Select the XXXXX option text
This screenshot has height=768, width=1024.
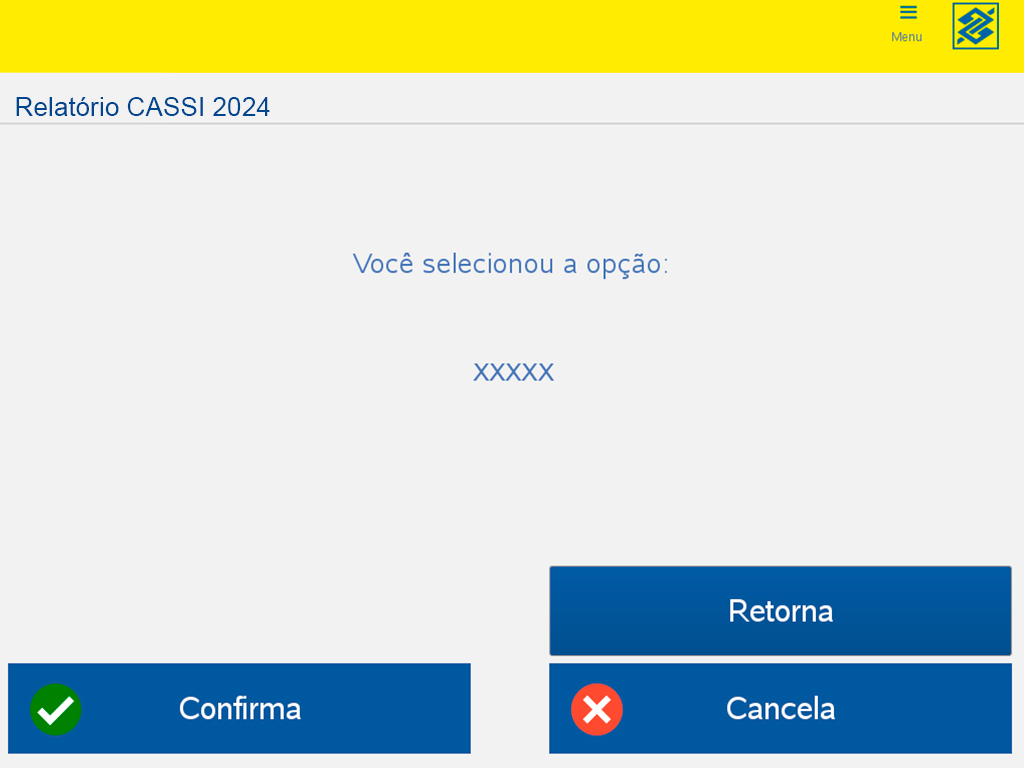coord(513,372)
